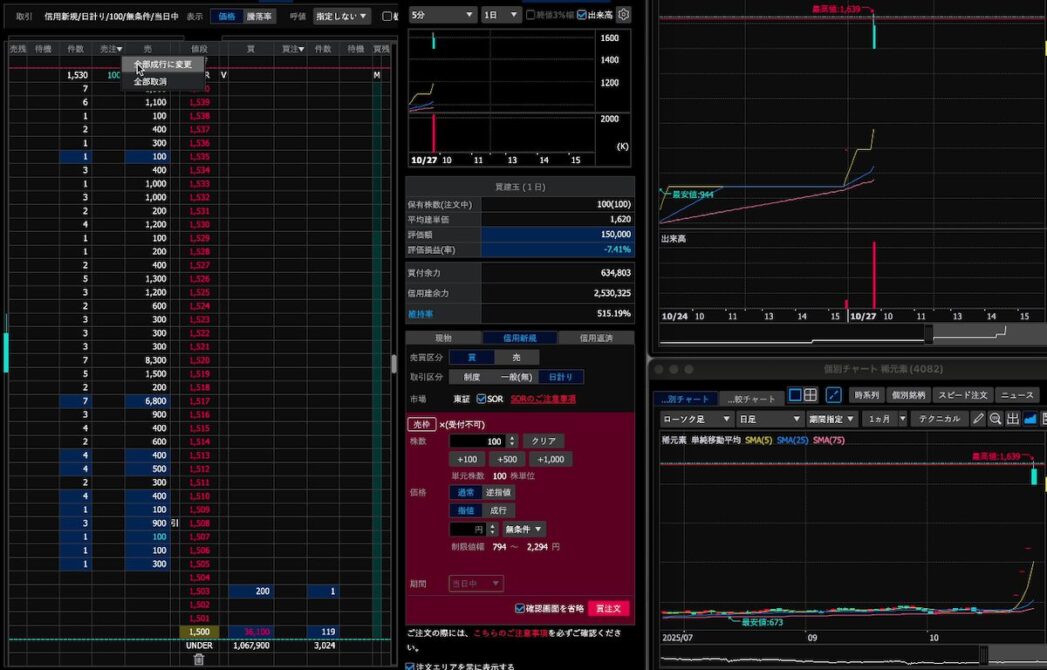This screenshot has height=670, width=1047.
Task: Switch to single chart layout icon
Action: tap(795, 395)
